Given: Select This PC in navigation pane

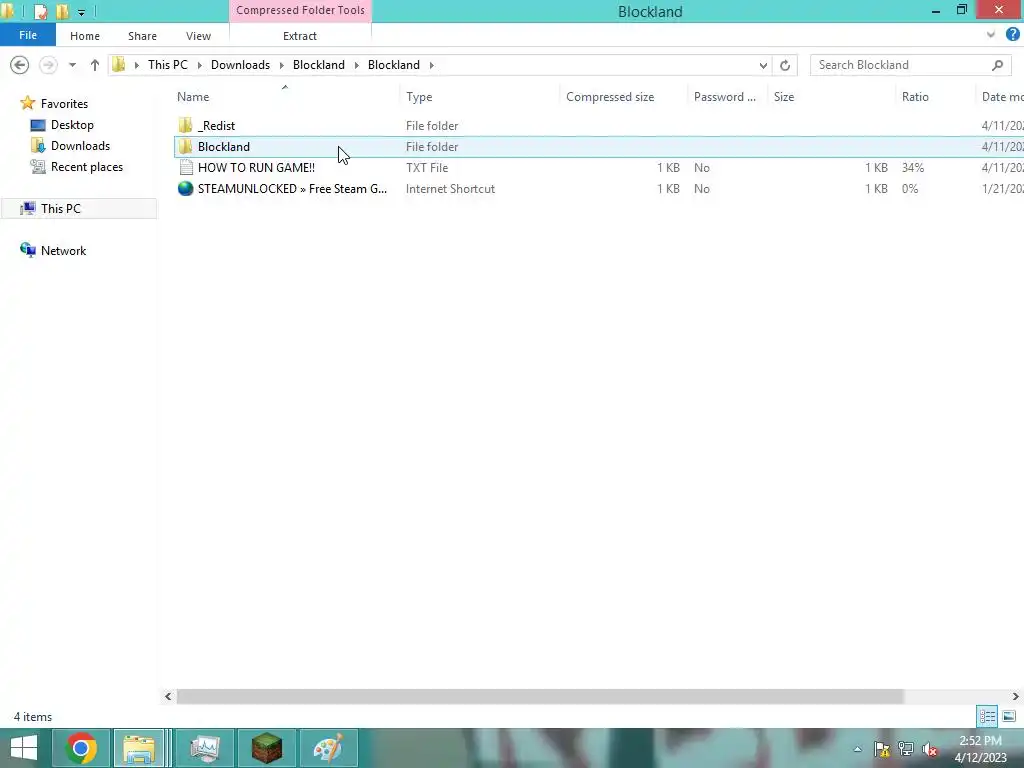Looking at the screenshot, I should coord(61,208).
